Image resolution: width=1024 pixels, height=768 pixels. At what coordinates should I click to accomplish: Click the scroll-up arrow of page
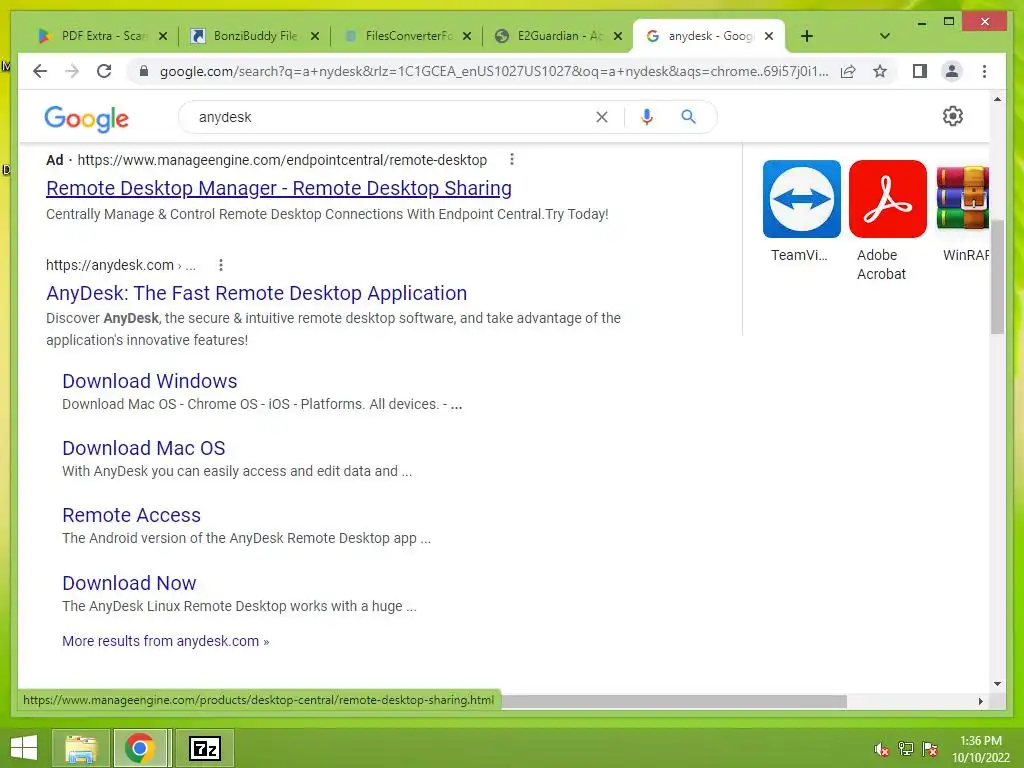pyautogui.click(x=997, y=99)
